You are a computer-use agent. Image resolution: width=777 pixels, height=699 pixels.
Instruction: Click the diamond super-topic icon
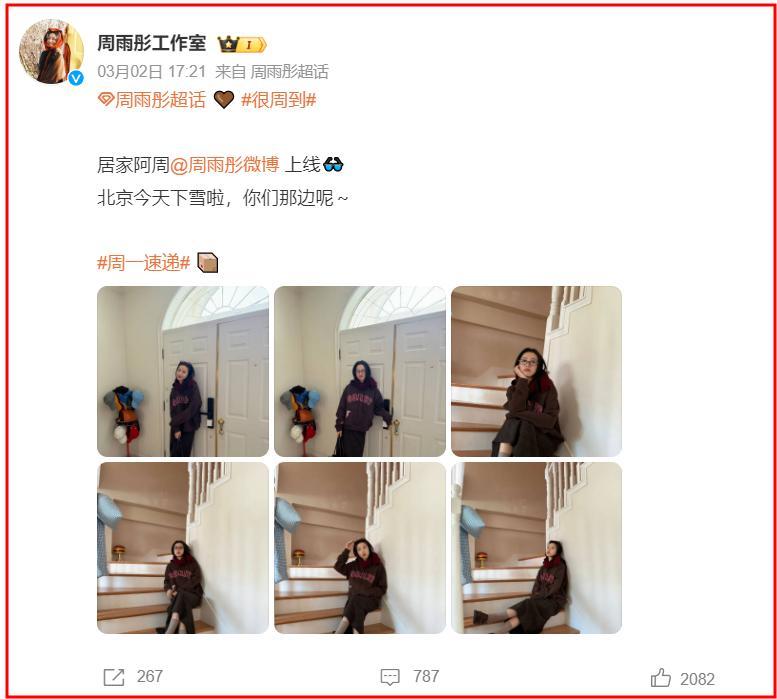click(x=106, y=100)
